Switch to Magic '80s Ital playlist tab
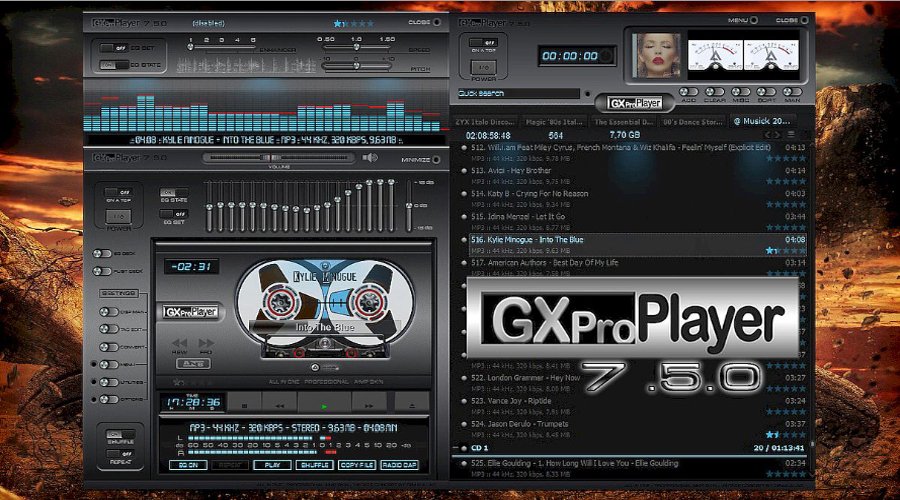 click(554, 122)
